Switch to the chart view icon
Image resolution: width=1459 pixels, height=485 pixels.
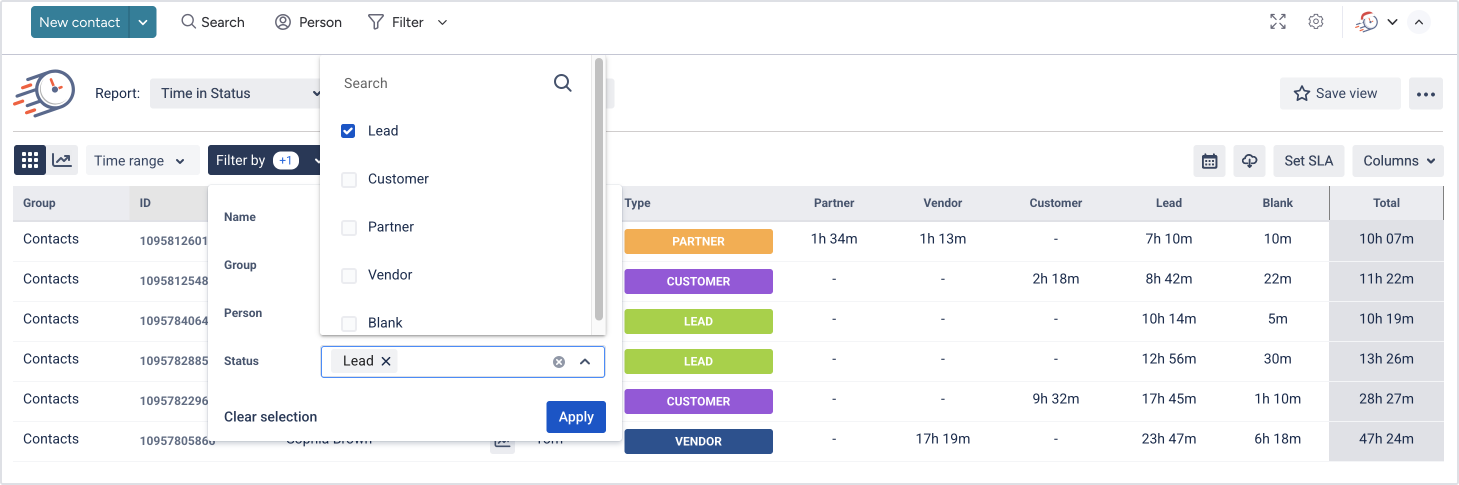(63, 160)
